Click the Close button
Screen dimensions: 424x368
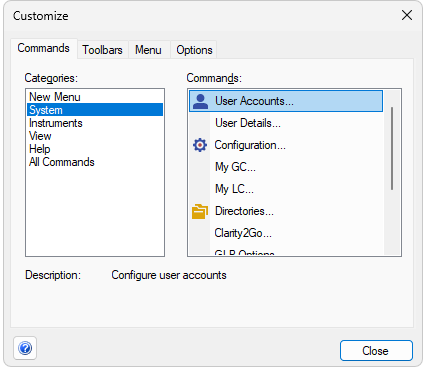click(376, 351)
